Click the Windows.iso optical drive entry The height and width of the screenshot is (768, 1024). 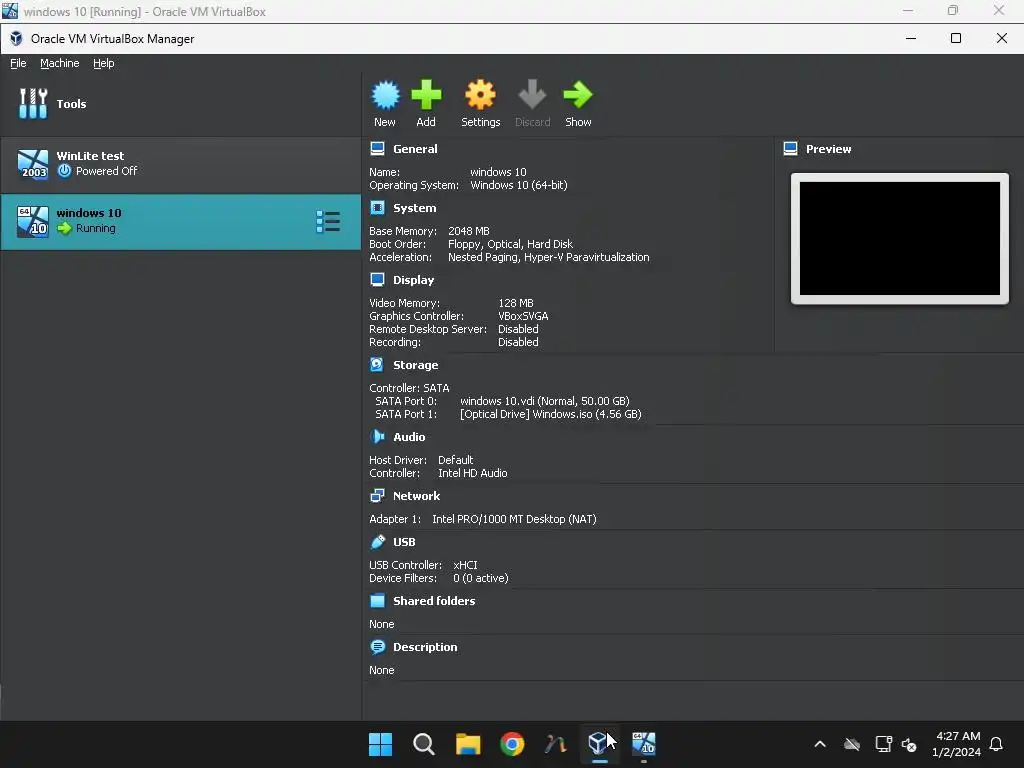[551, 414]
